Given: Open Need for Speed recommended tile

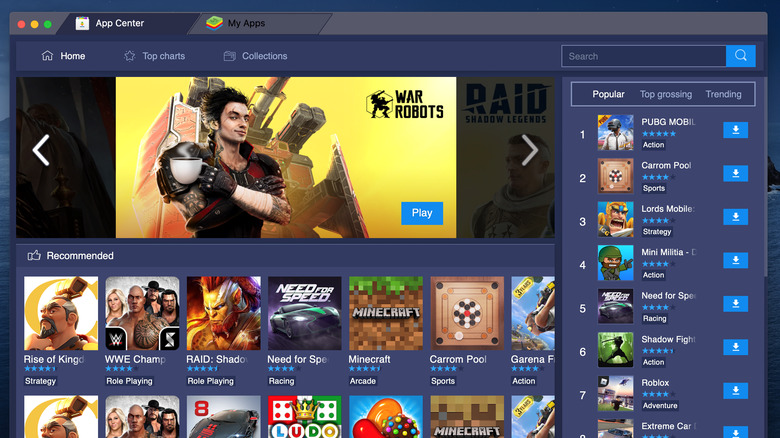Looking at the screenshot, I should coord(304,314).
